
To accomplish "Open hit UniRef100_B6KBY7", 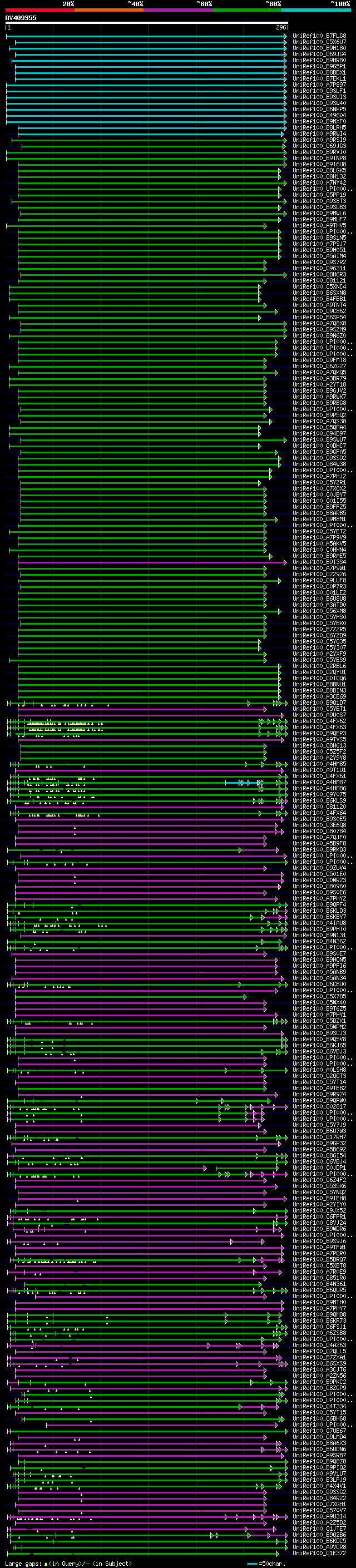I will coord(319,917).
